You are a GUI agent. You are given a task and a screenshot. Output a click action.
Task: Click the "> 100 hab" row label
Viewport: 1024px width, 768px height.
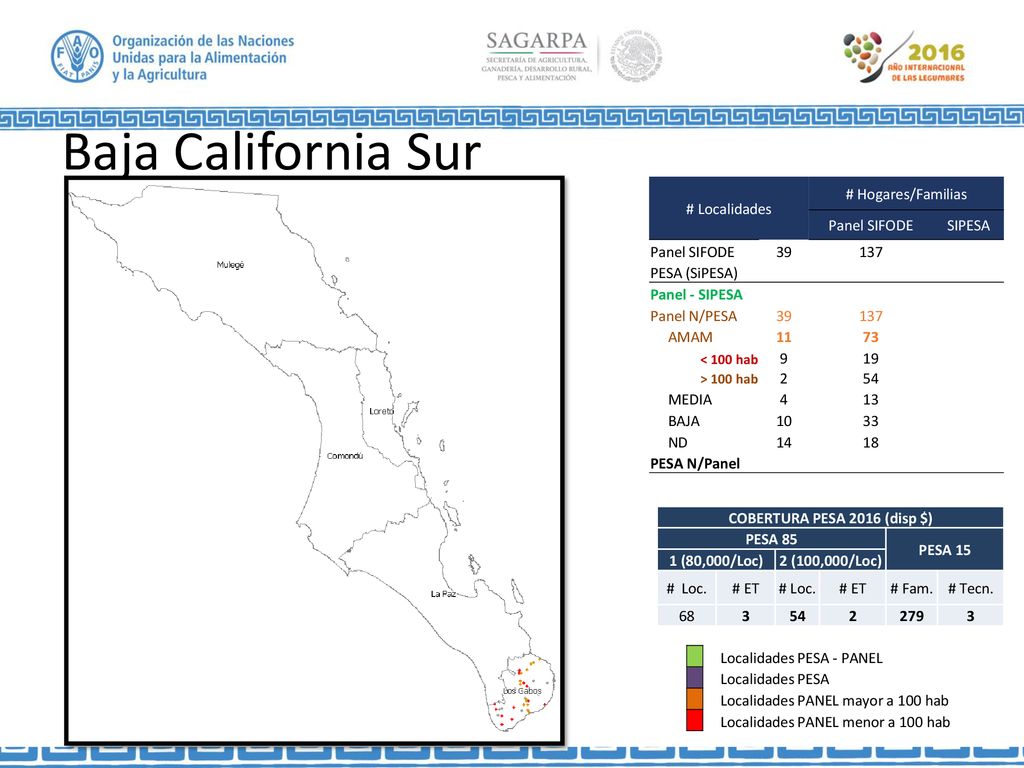[x=729, y=379]
